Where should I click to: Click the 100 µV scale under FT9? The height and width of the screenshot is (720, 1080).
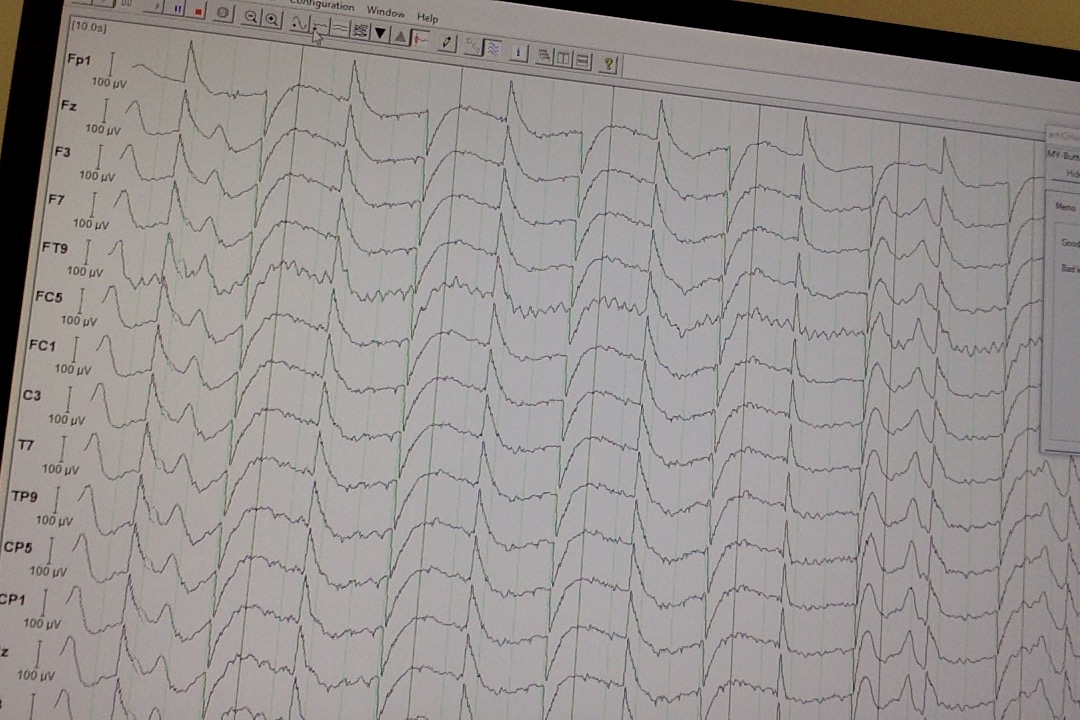pos(85,271)
